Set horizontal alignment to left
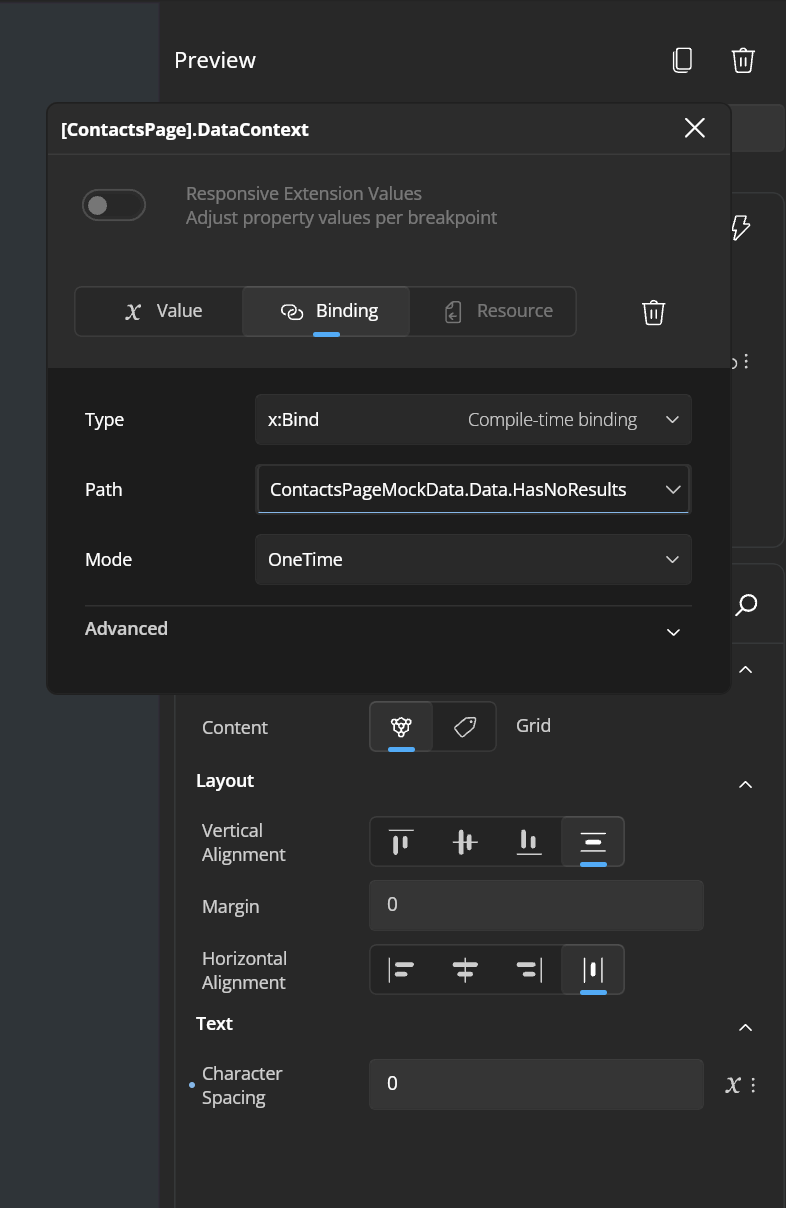Screen dimensions: 786x1208 [401, 970]
